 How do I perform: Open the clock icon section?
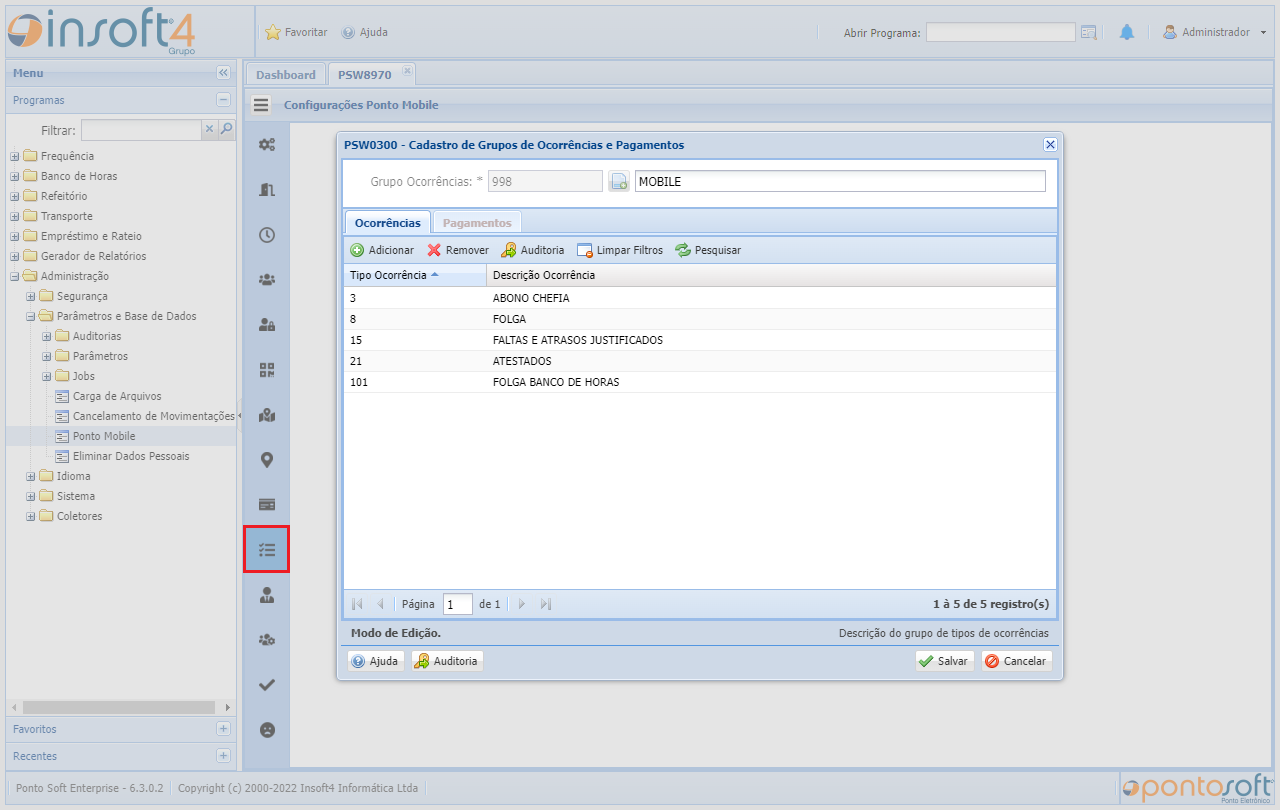tap(267, 235)
